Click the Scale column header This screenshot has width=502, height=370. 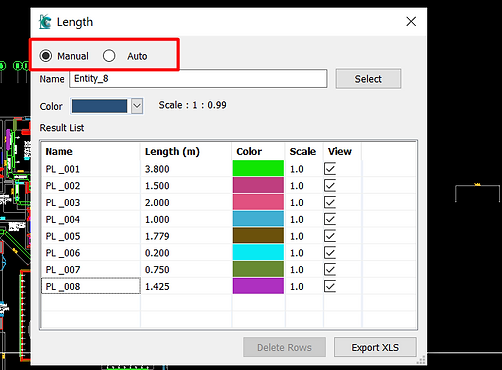click(x=304, y=151)
